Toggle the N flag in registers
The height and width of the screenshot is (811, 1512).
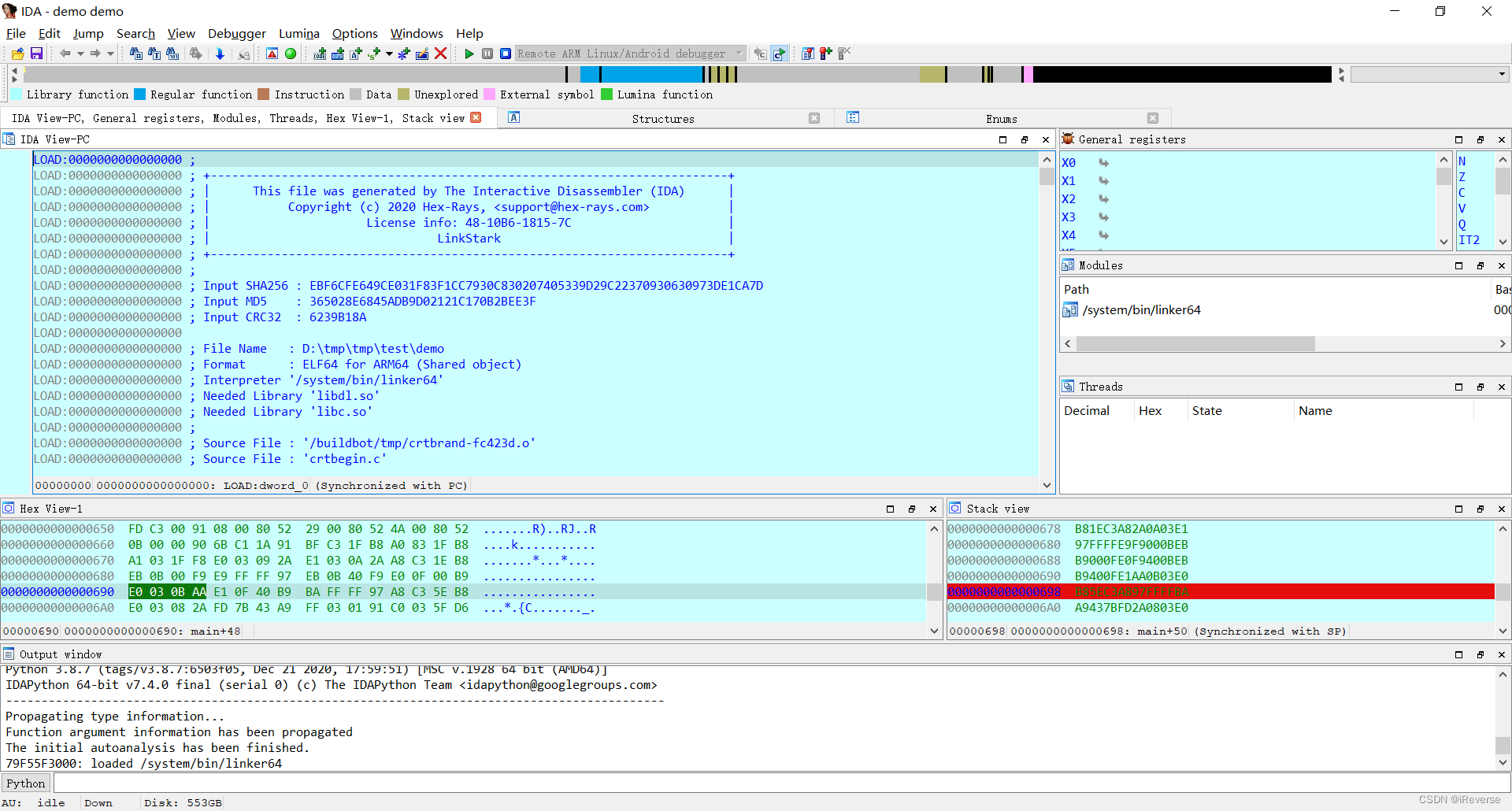click(x=1462, y=161)
